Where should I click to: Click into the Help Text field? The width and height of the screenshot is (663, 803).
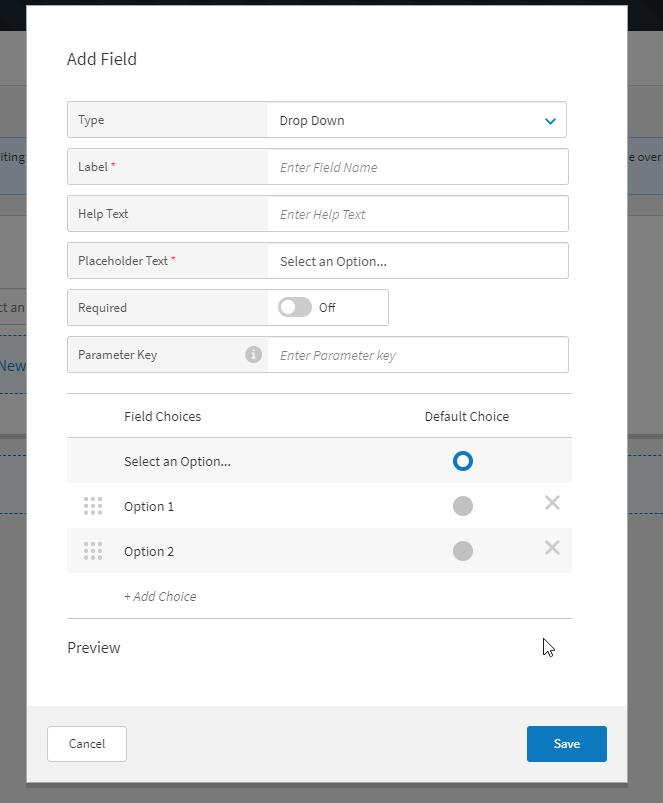point(417,214)
